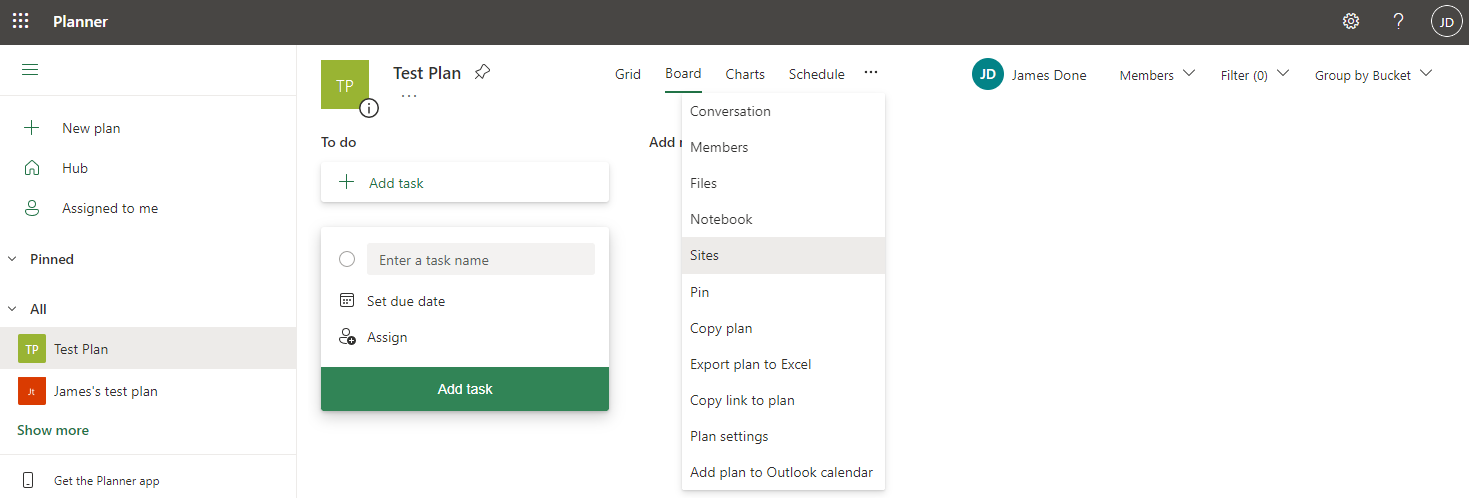The image size is (1469, 498).
Task: Click the James Done JD avatar
Action: point(988,74)
